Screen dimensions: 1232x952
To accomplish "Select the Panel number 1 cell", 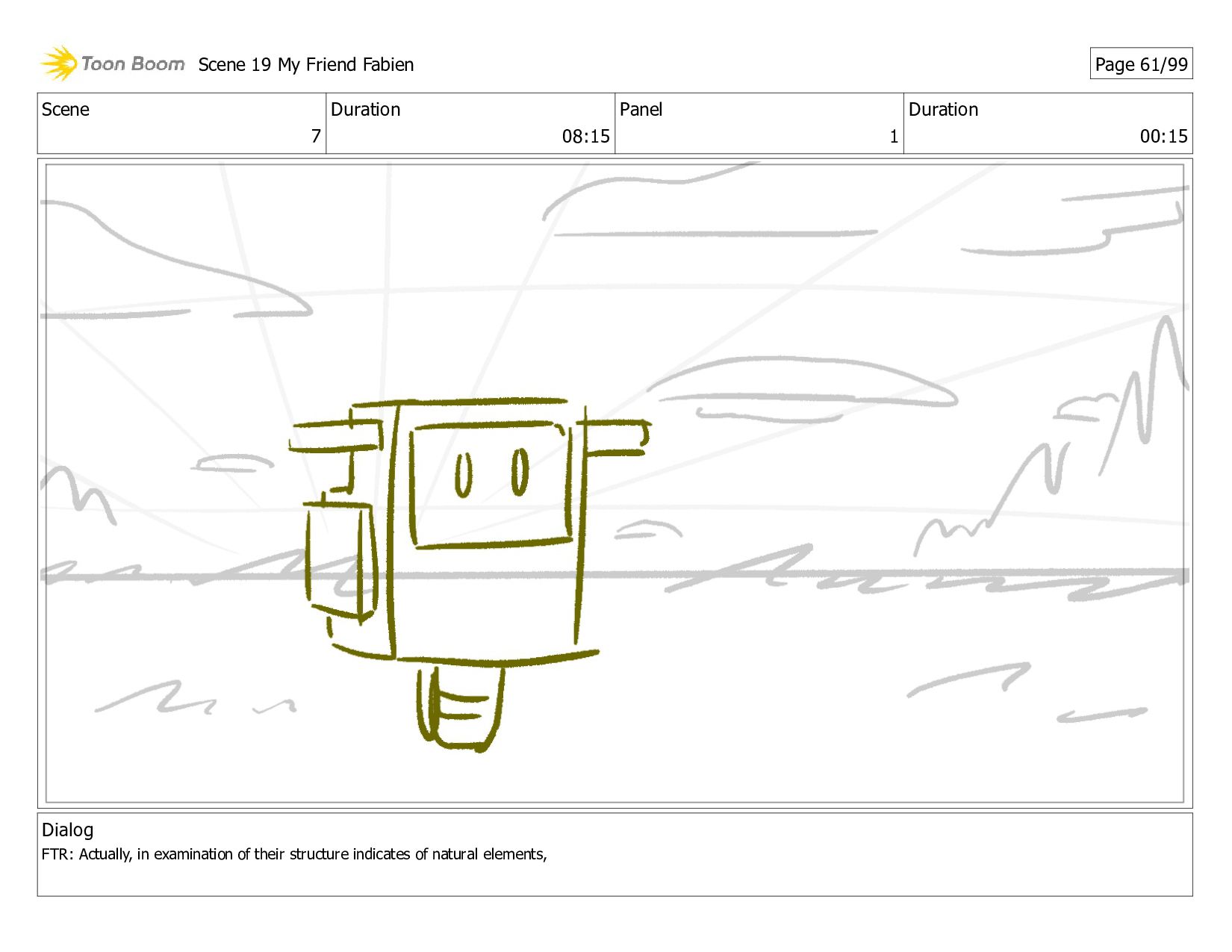I will 759,123.
